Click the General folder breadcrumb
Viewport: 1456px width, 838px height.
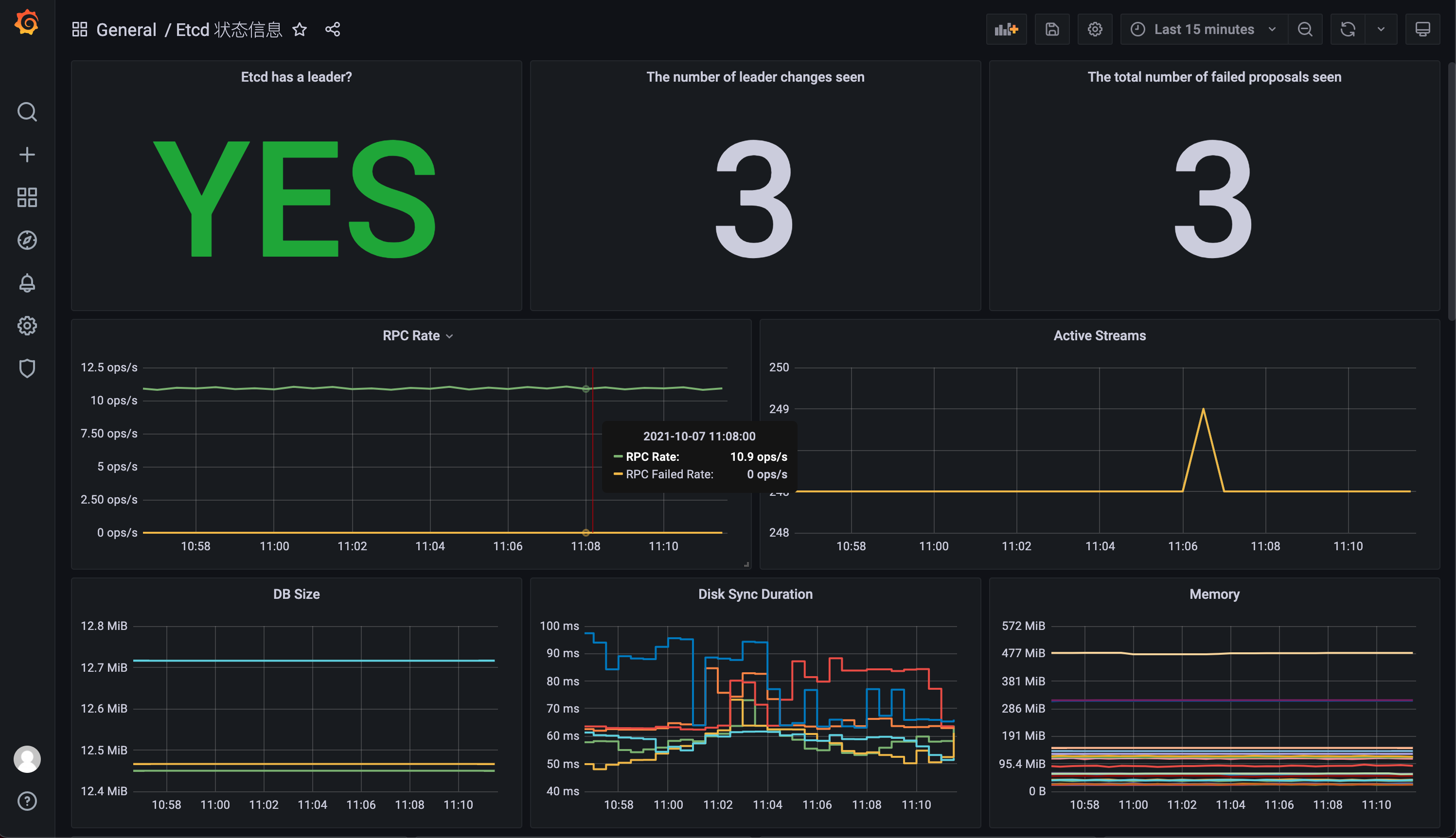[126, 29]
